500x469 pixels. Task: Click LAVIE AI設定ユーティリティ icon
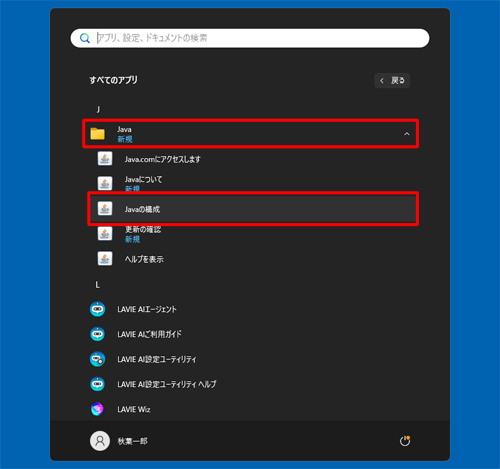pos(97,359)
